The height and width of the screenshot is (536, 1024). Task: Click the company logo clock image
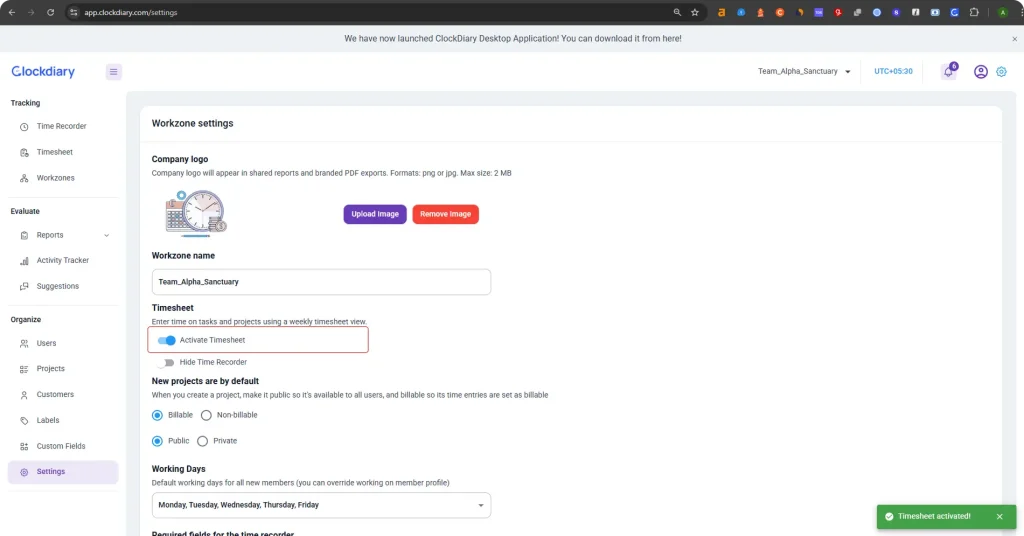(195, 213)
